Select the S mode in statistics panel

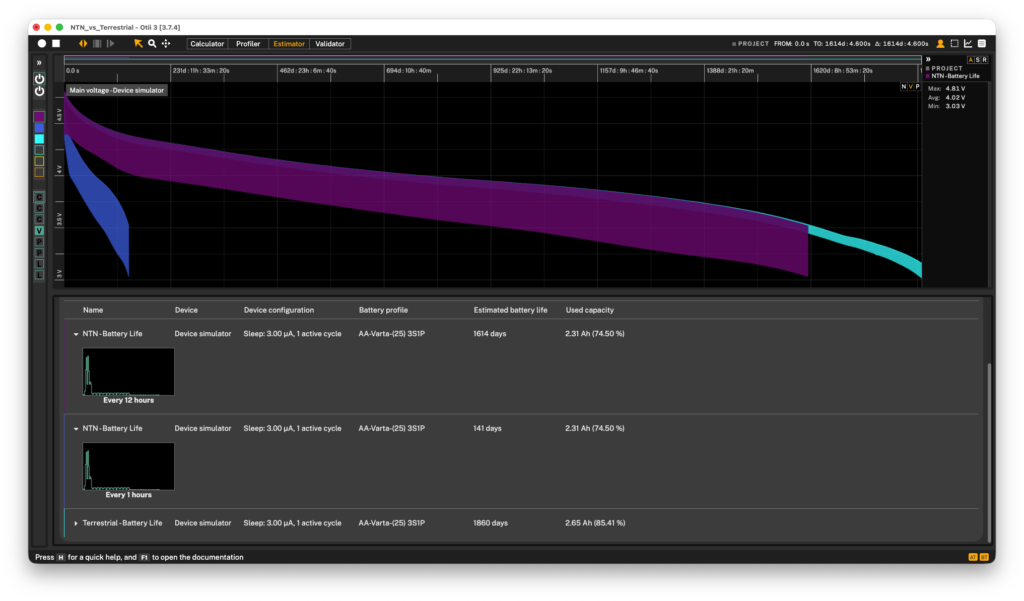point(978,59)
